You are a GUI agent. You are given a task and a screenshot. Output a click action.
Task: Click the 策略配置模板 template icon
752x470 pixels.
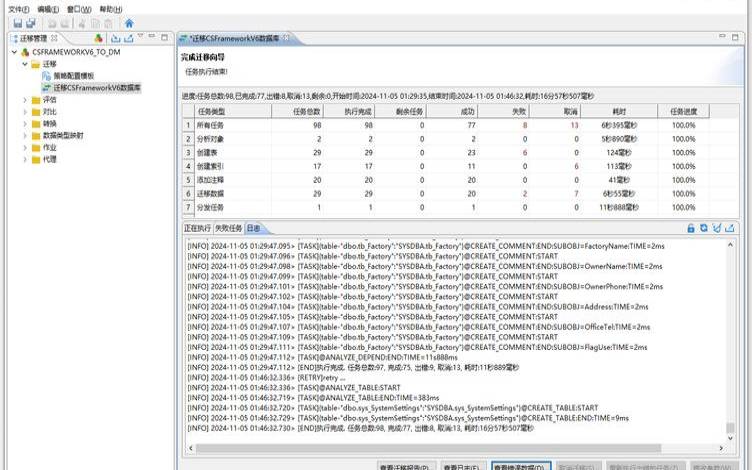[46, 76]
